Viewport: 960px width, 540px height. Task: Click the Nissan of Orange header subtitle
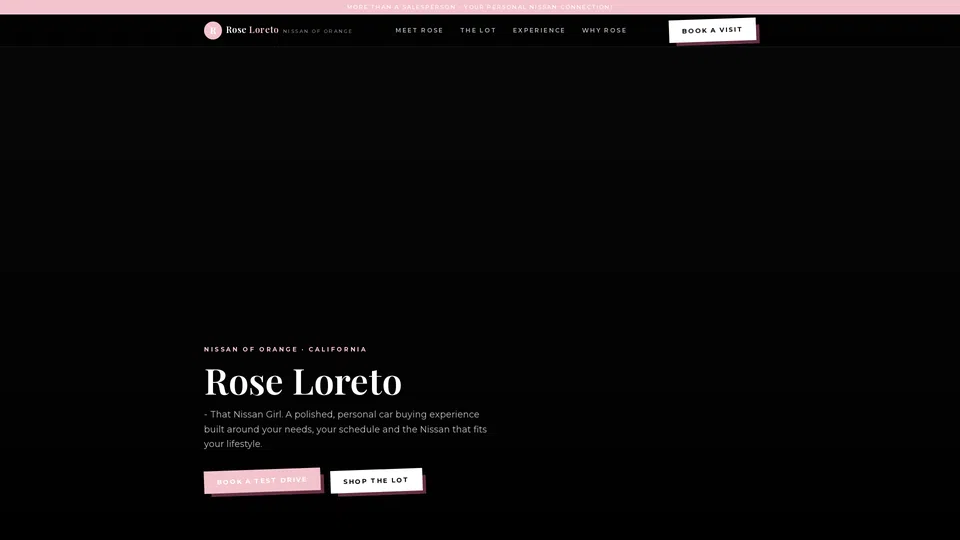point(317,31)
